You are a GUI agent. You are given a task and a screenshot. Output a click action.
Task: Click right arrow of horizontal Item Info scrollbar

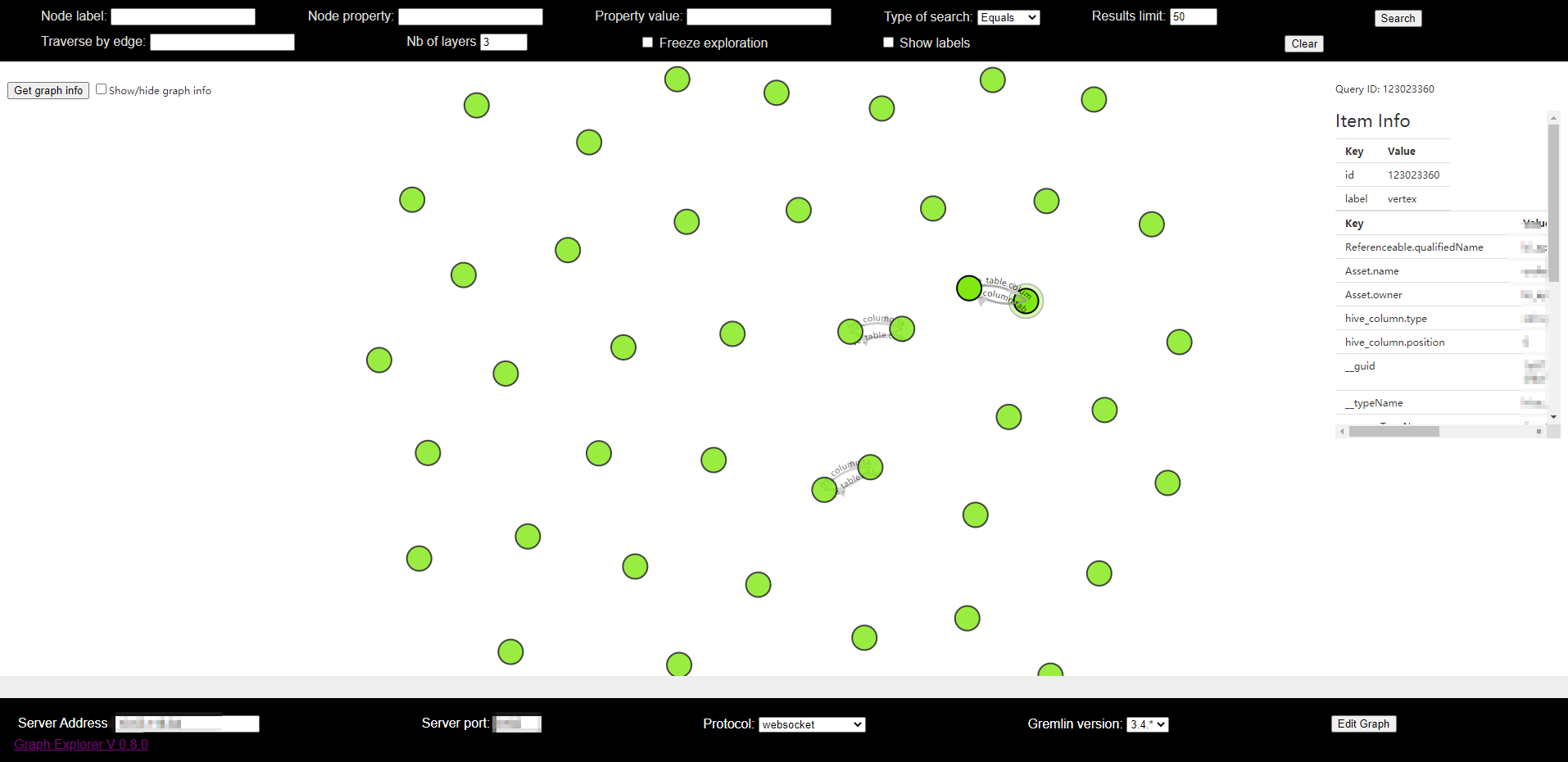click(x=1539, y=431)
